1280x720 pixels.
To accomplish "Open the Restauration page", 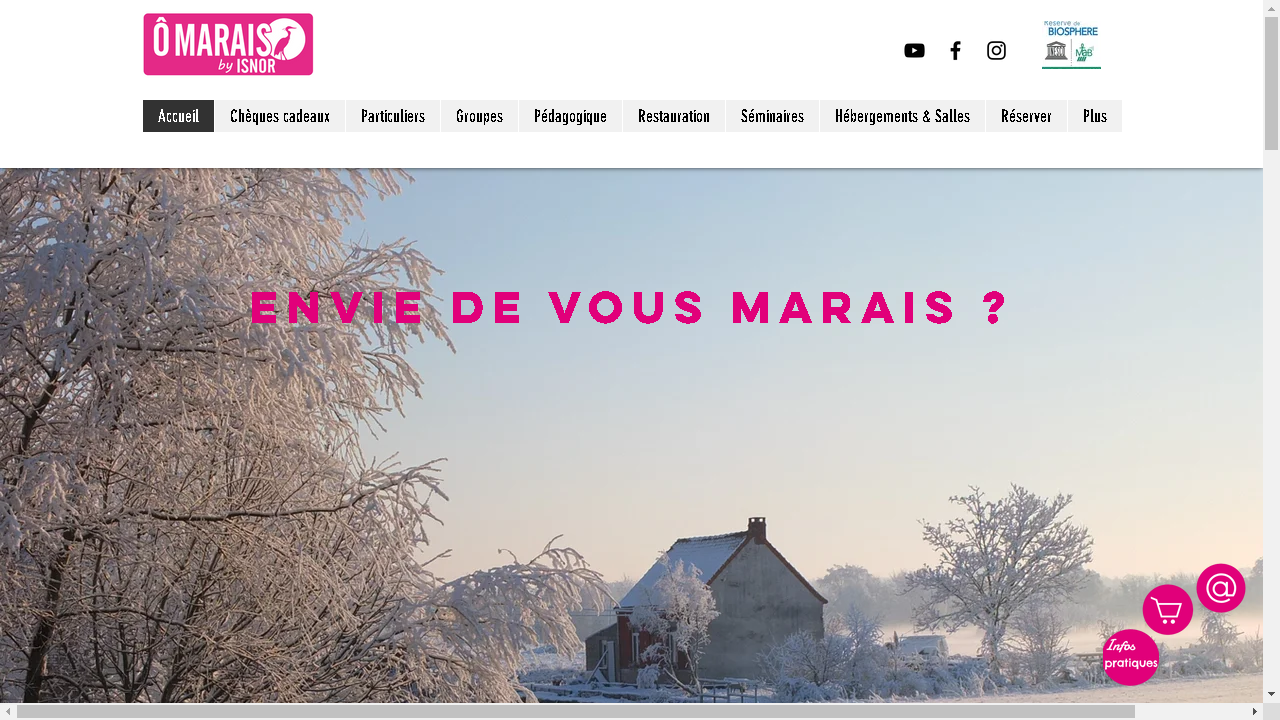I will click(674, 116).
